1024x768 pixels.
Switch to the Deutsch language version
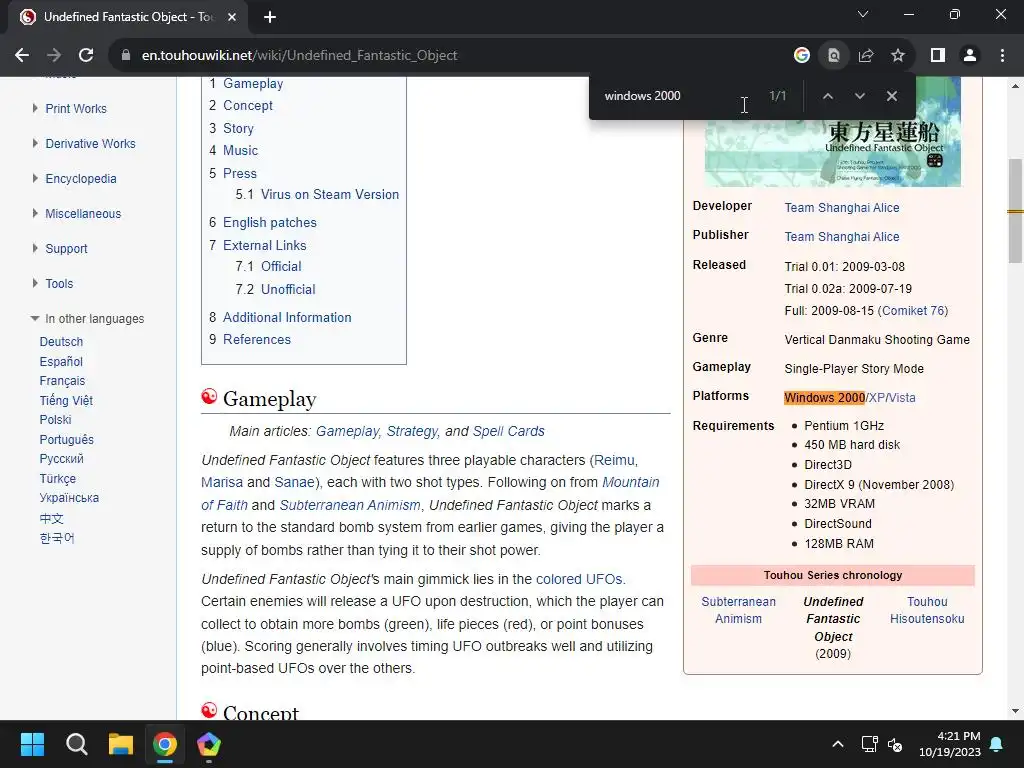(x=61, y=342)
